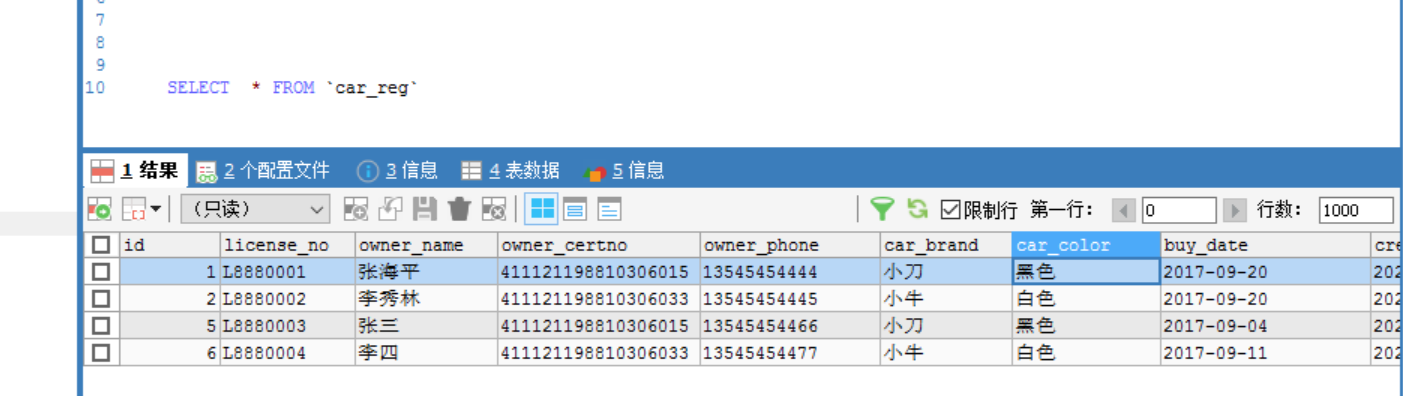
Task: Select buy_date cell 2017-09-04
Action: (1266, 326)
